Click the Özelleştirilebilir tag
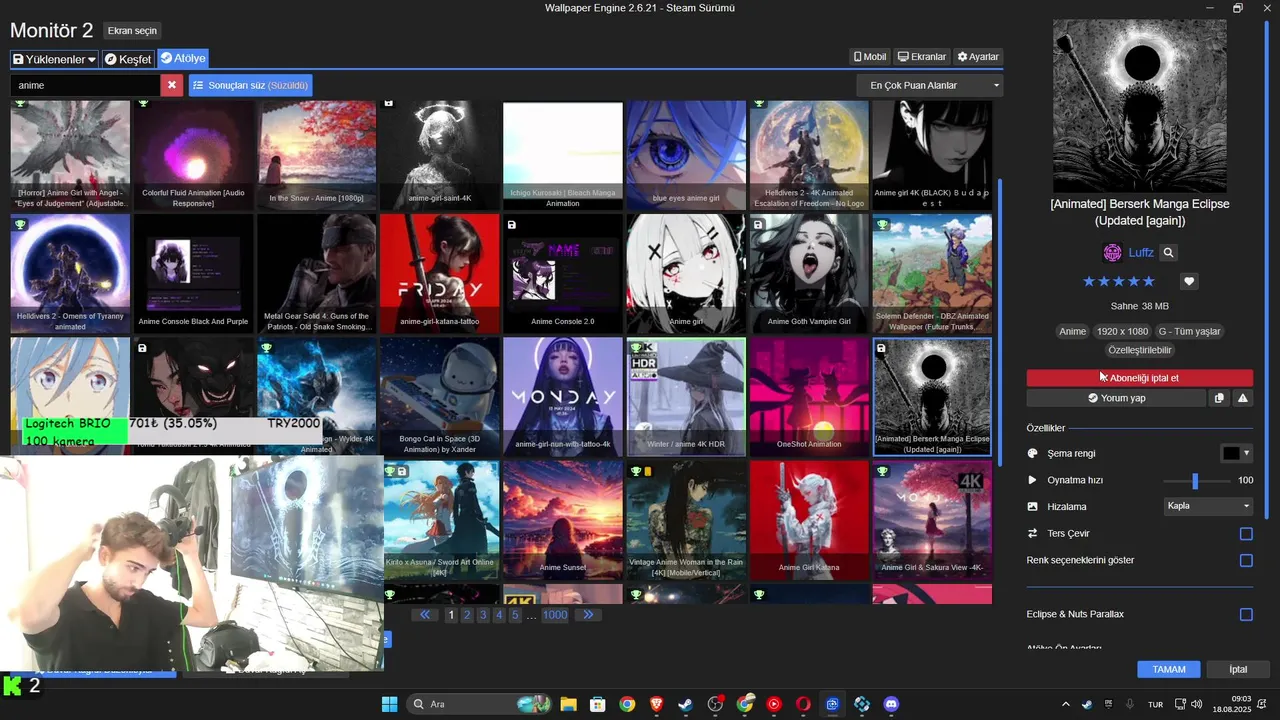Viewport: 1280px width, 720px height. [1139, 350]
